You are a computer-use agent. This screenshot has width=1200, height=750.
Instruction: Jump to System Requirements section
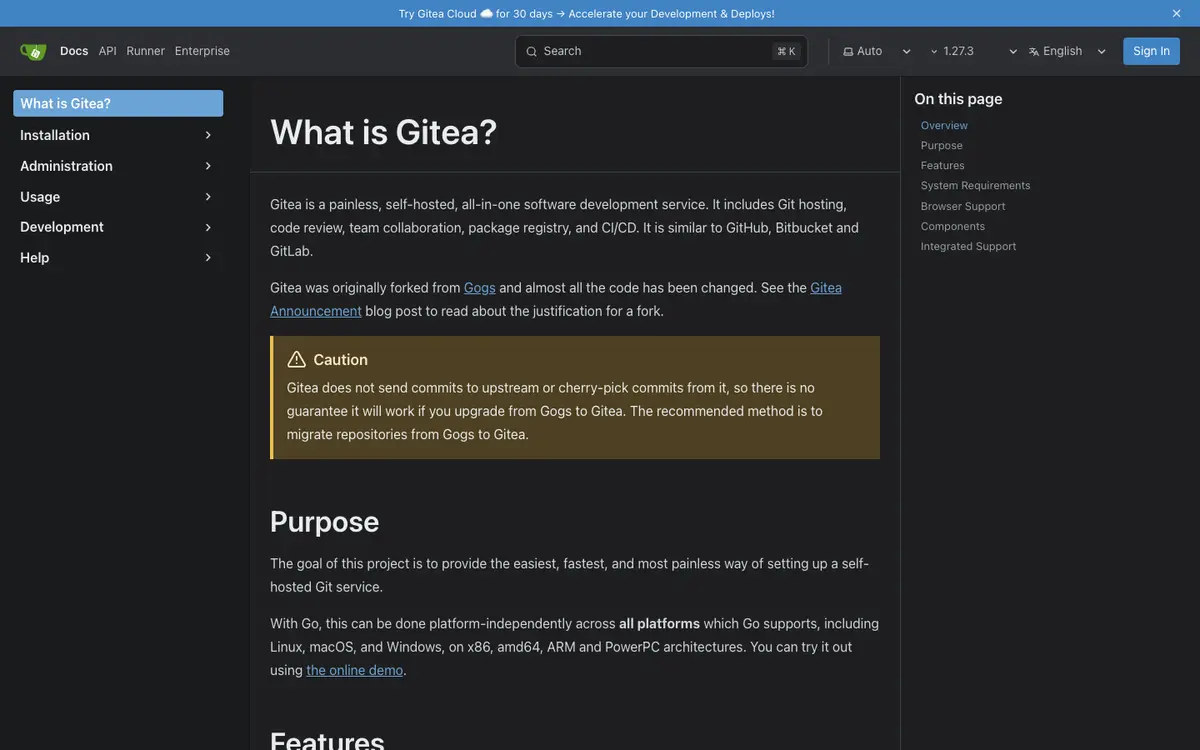coord(976,185)
